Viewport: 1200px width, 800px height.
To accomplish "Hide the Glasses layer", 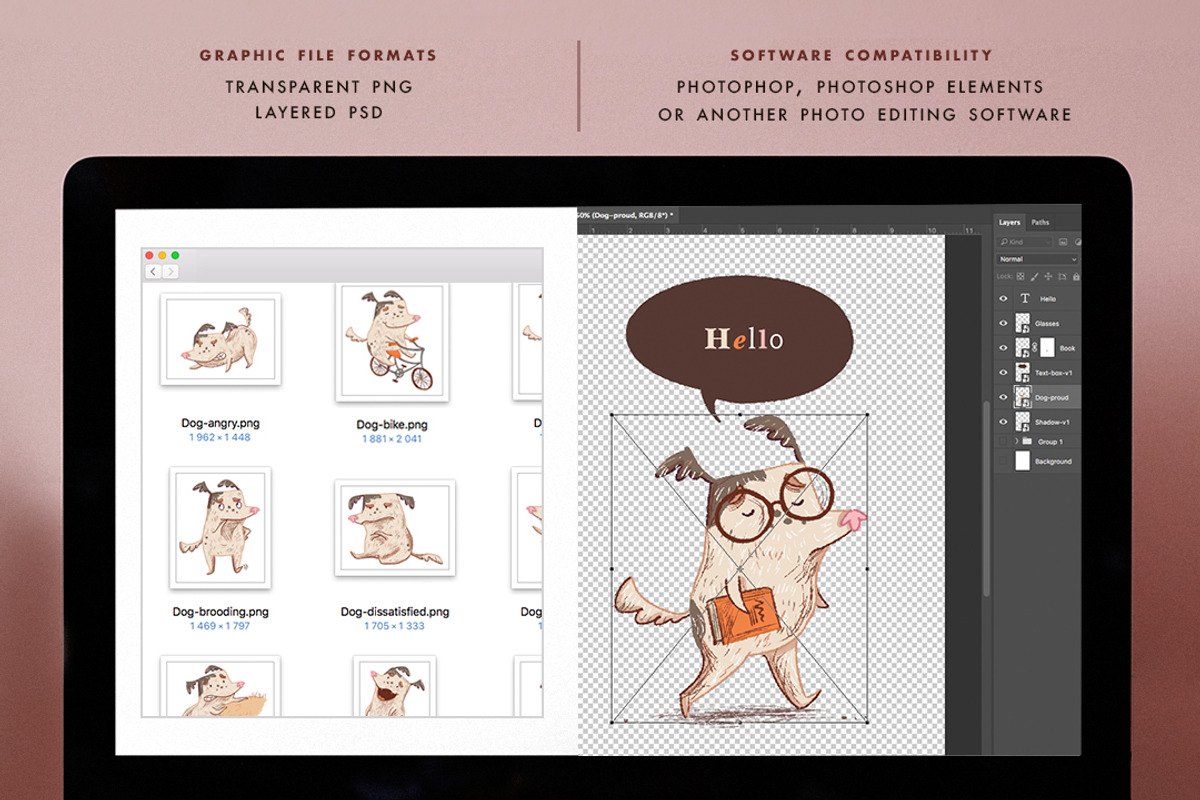I will point(1003,323).
